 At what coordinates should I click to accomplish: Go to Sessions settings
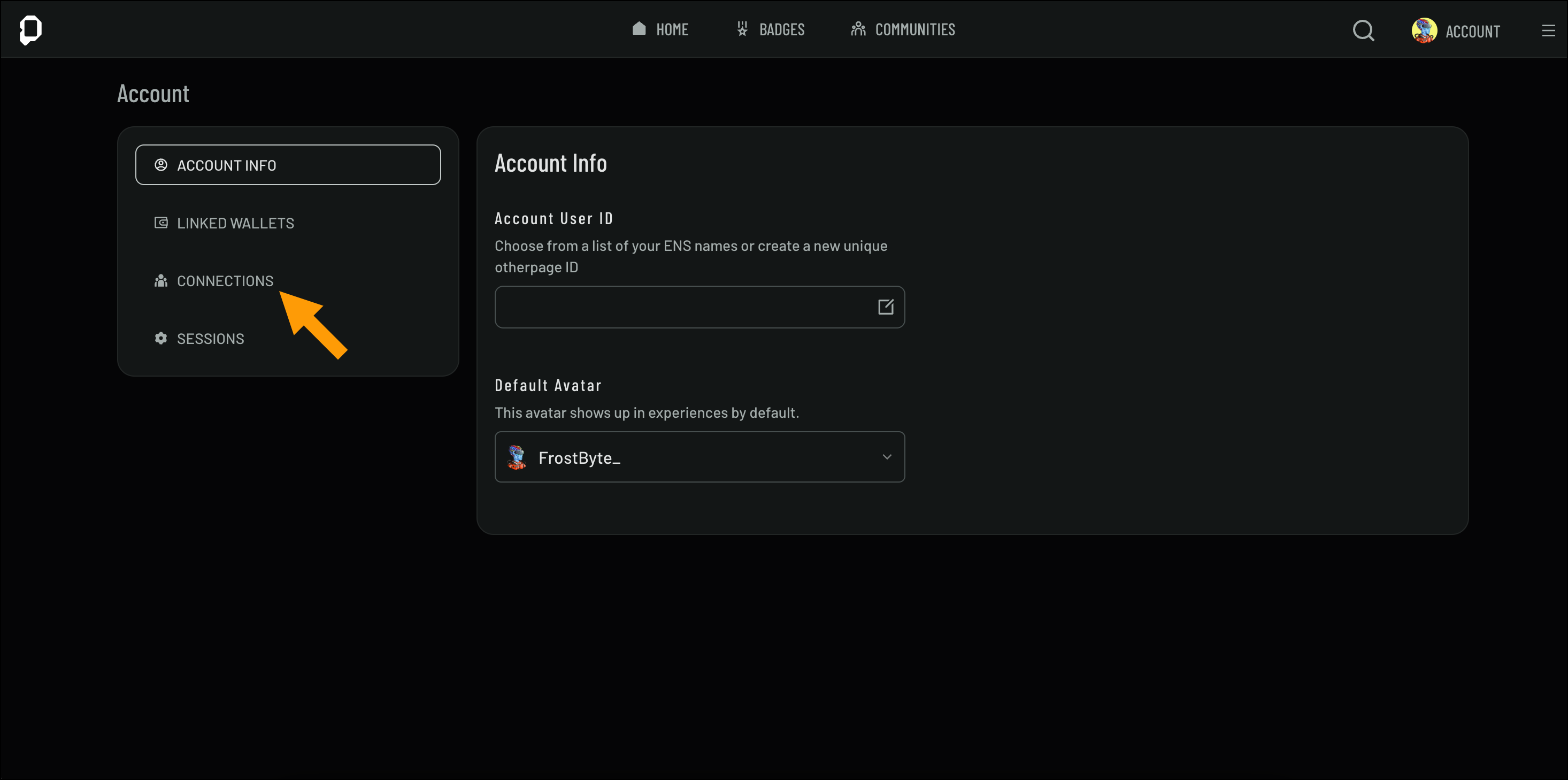point(210,339)
